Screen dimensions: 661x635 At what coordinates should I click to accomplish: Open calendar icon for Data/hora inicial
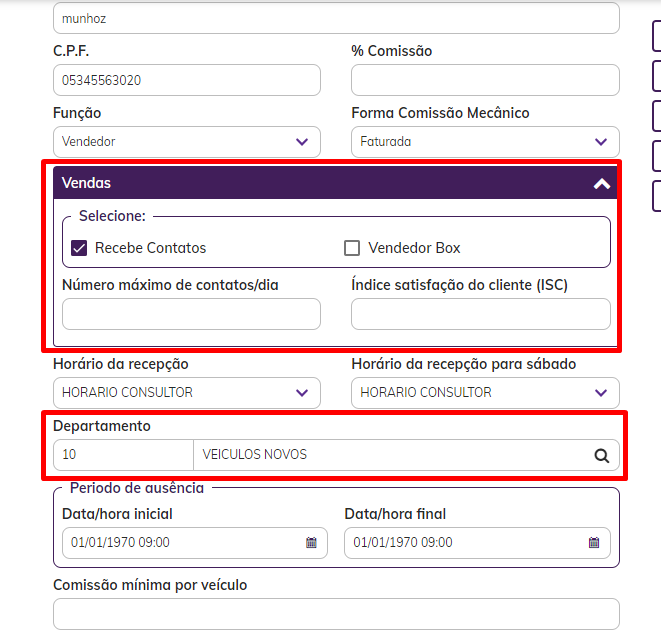pyautogui.click(x=311, y=543)
